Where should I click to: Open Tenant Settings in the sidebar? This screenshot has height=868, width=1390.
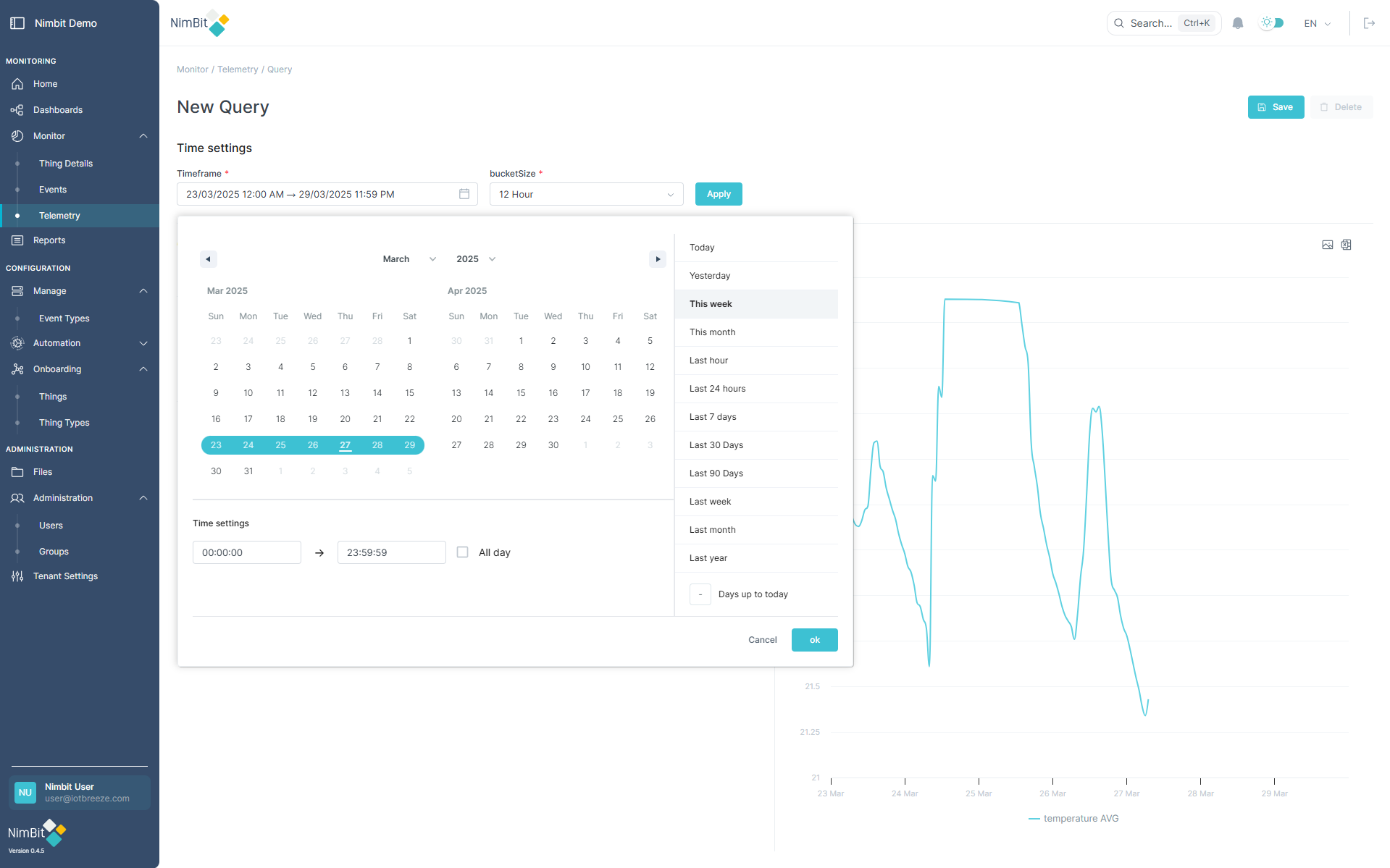[65, 576]
